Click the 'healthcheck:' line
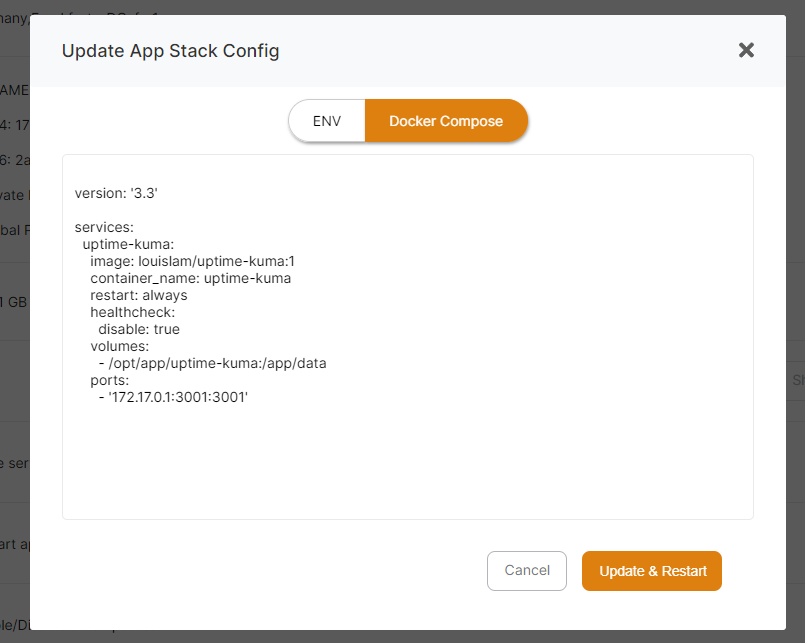 coord(132,312)
